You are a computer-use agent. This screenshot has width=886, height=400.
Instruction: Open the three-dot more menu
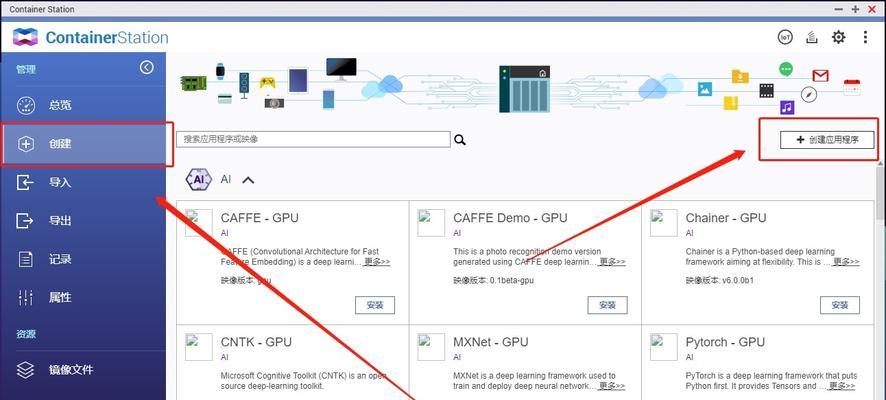pyautogui.click(x=865, y=38)
